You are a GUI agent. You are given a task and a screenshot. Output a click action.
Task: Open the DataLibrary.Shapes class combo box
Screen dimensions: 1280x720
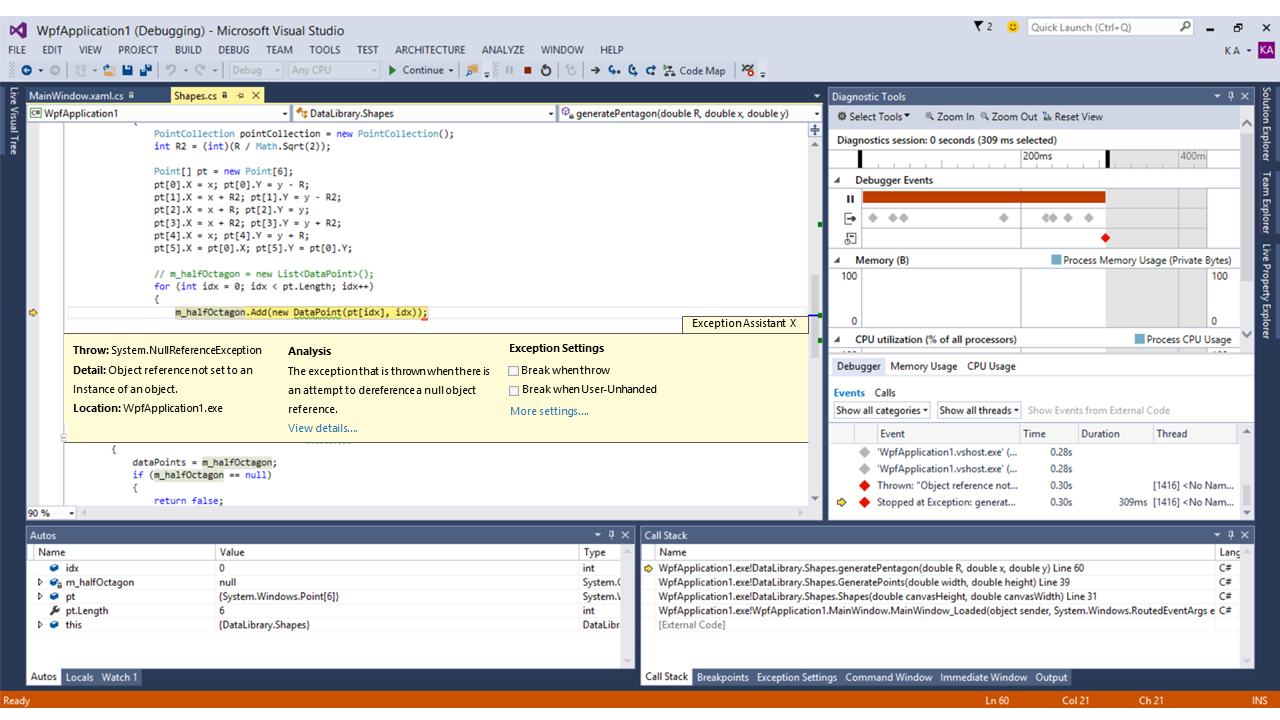424,114
